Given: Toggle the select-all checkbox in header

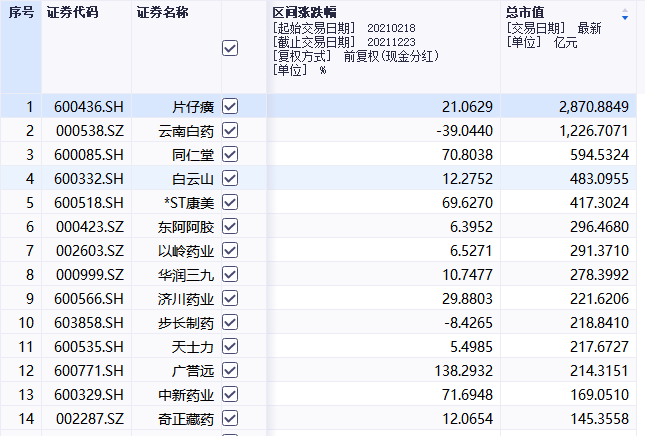Looking at the screenshot, I should click(230, 48).
